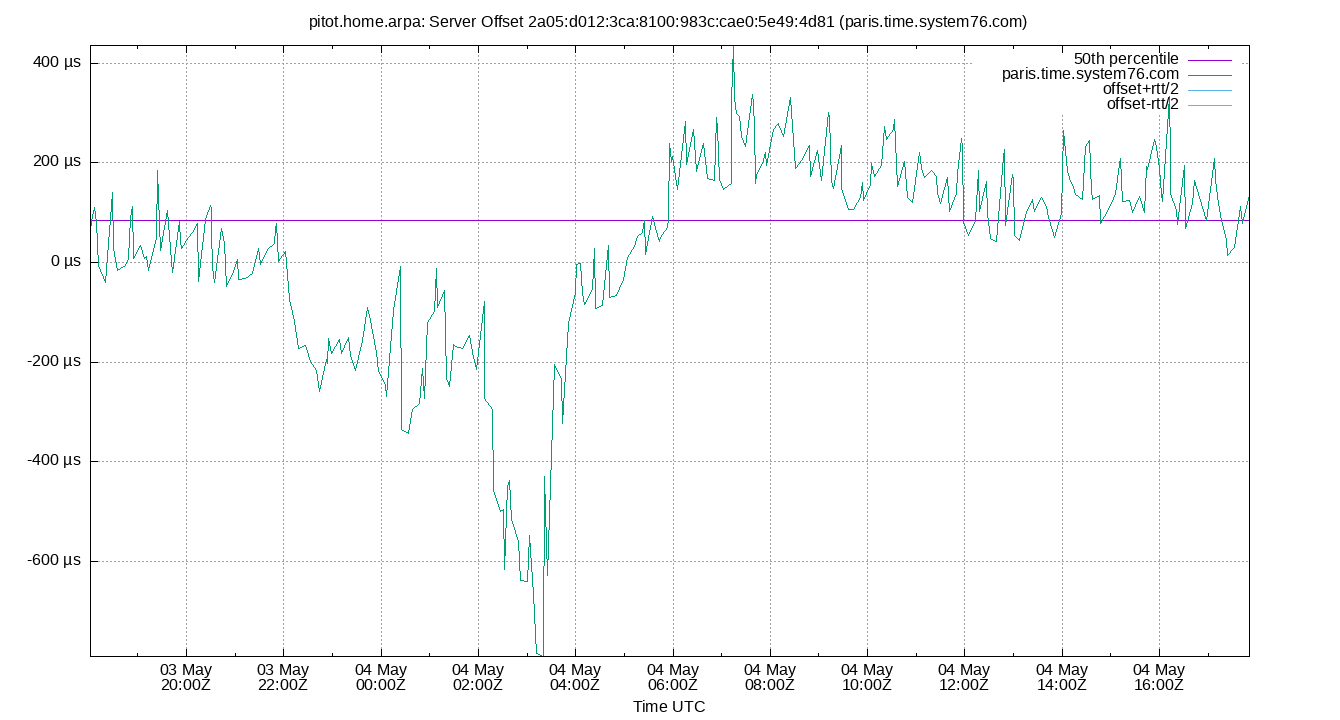Click the '04 May 10:00Z' x-axis label
Image resolution: width=1340 pixels, height=720 pixels.
(x=867, y=677)
